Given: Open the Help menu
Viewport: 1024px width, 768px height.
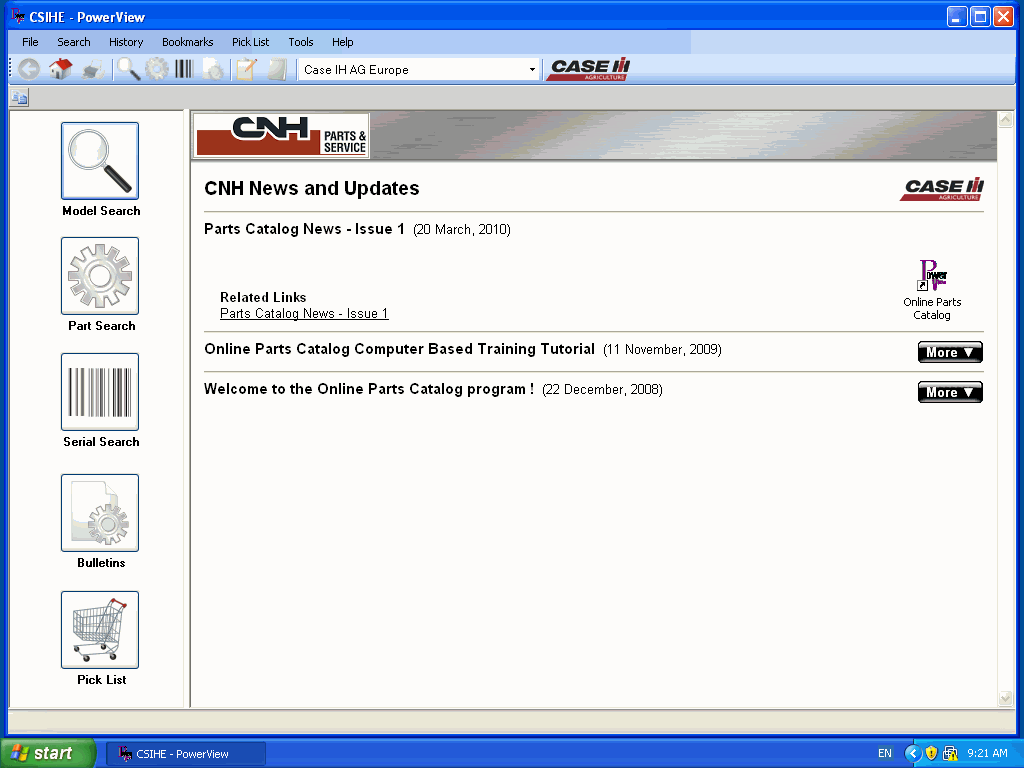Looking at the screenshot, I should (x=342, y=42).
